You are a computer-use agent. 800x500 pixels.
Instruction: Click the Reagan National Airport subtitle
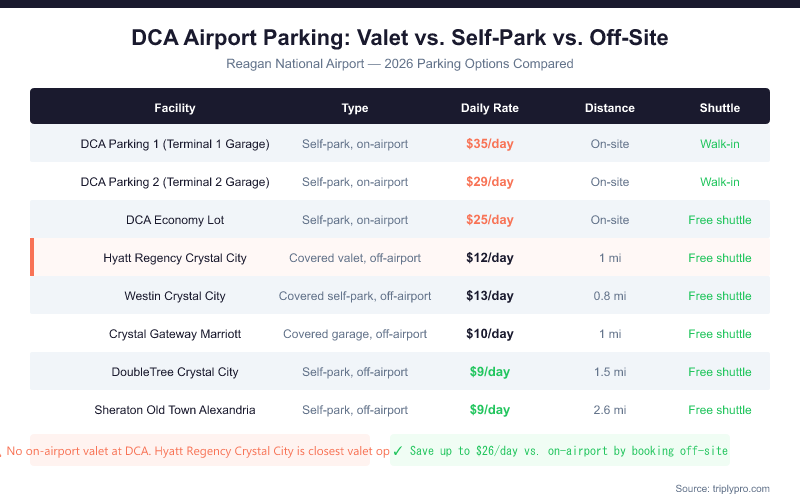(400, 64)
